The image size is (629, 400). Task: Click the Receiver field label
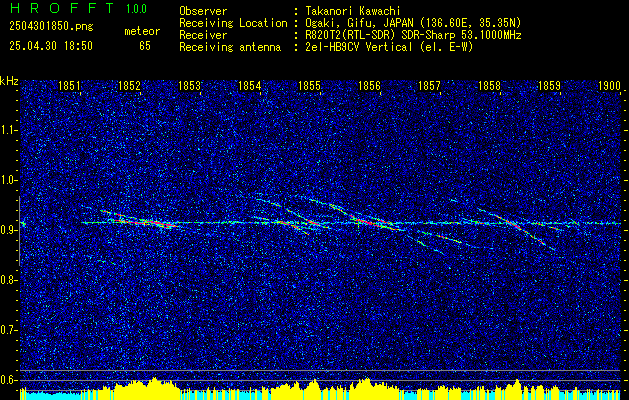pyautogui.click(x=203, y=35)
